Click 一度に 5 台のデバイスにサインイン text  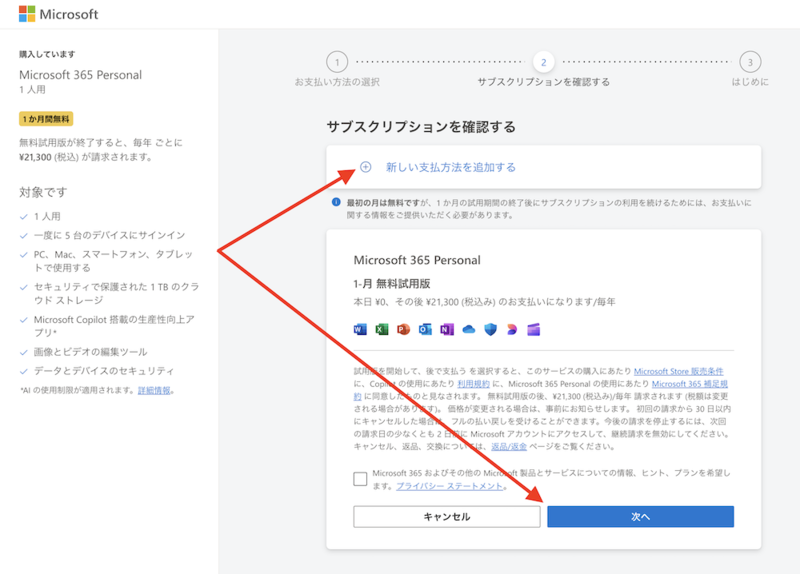coord(109,235)
